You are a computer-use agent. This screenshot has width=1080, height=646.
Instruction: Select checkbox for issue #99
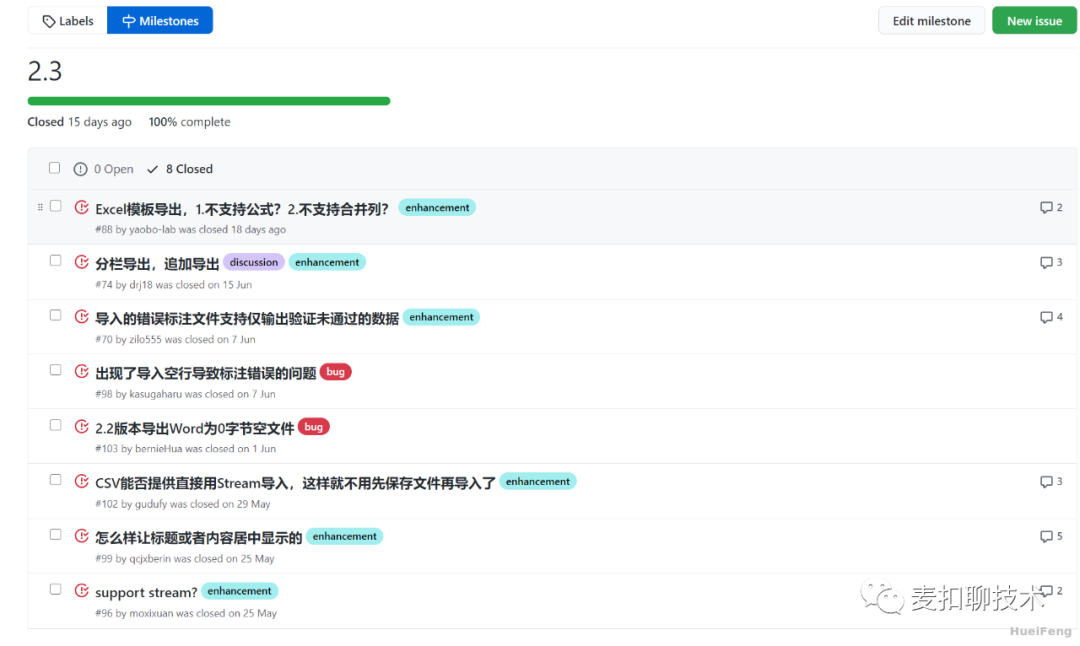56,534
